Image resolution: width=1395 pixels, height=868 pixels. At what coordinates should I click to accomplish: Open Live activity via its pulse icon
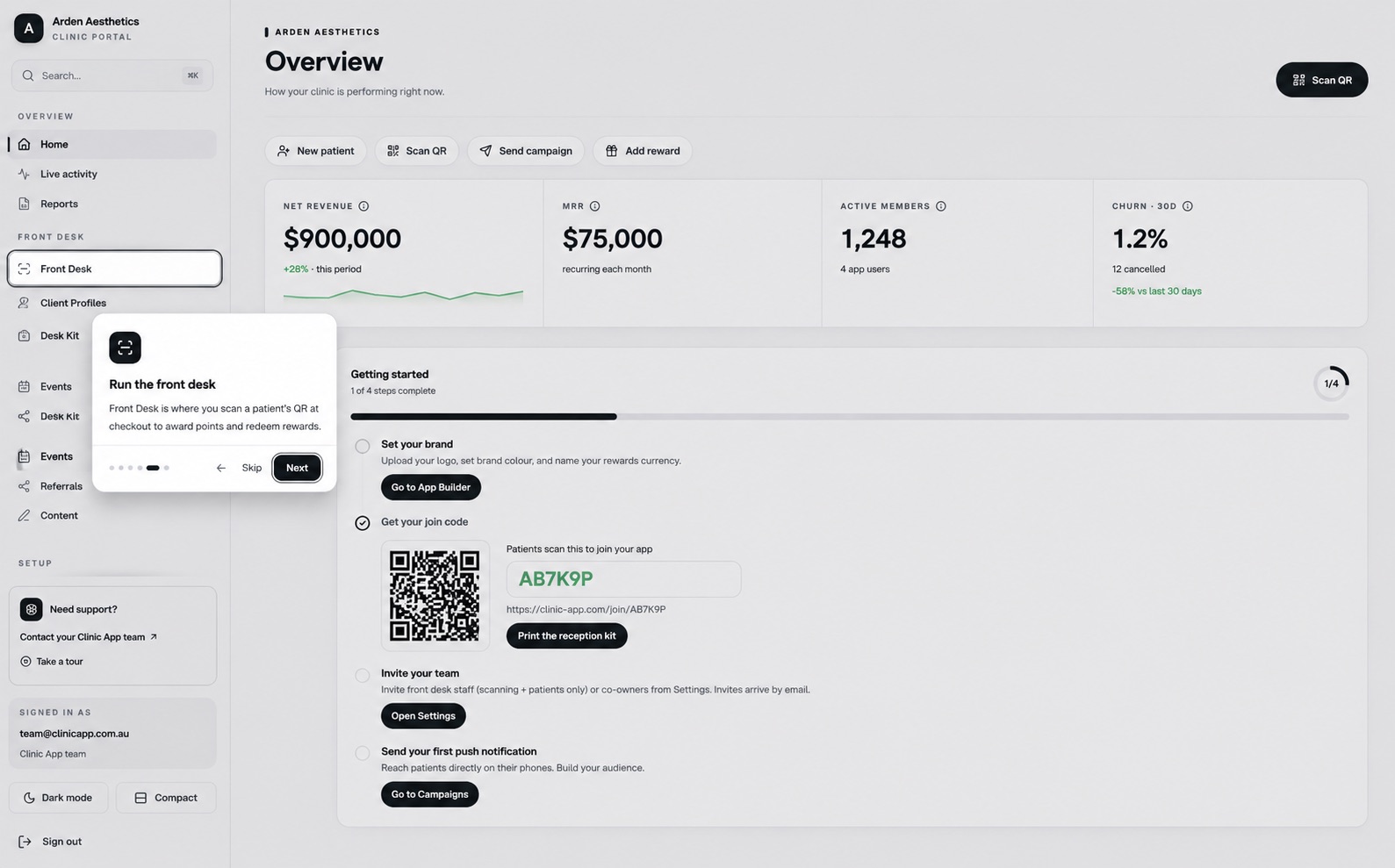(x=25, y=174)
